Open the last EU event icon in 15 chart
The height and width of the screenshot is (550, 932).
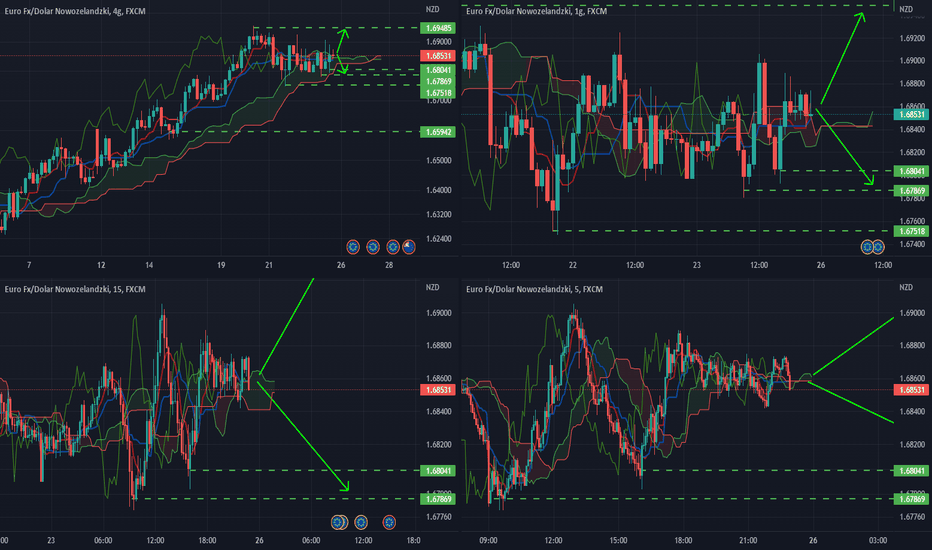click(x=389, y=522)
